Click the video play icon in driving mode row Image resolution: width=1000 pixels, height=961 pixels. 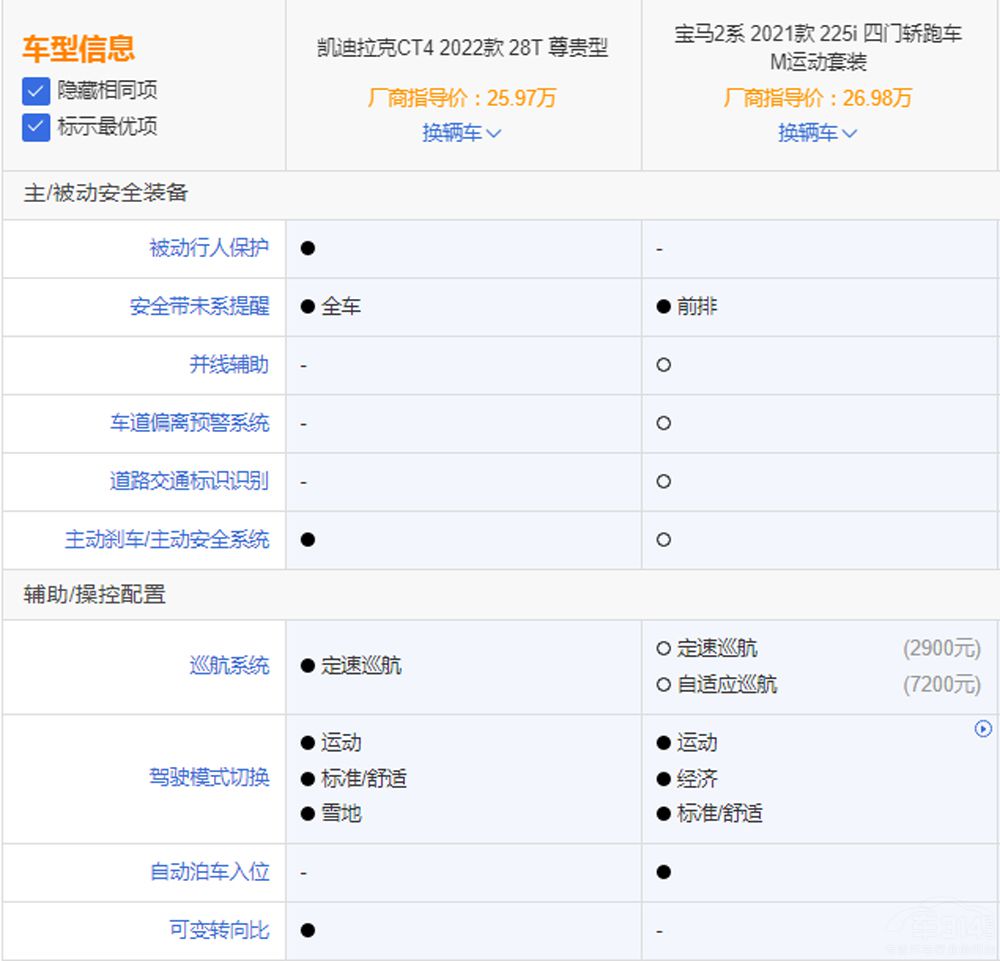tap(983, 729)
